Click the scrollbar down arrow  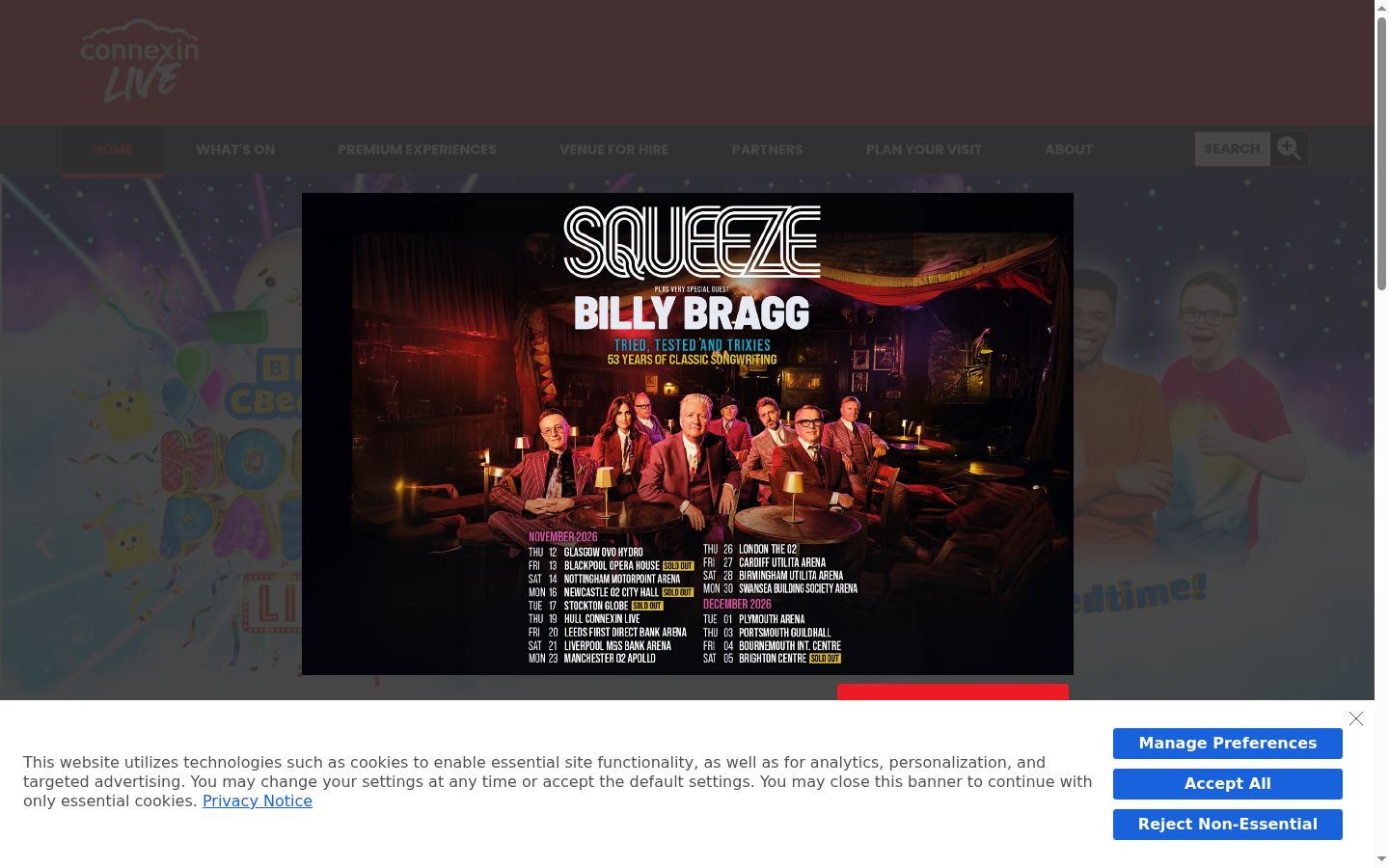click(x=1381, y=859)
